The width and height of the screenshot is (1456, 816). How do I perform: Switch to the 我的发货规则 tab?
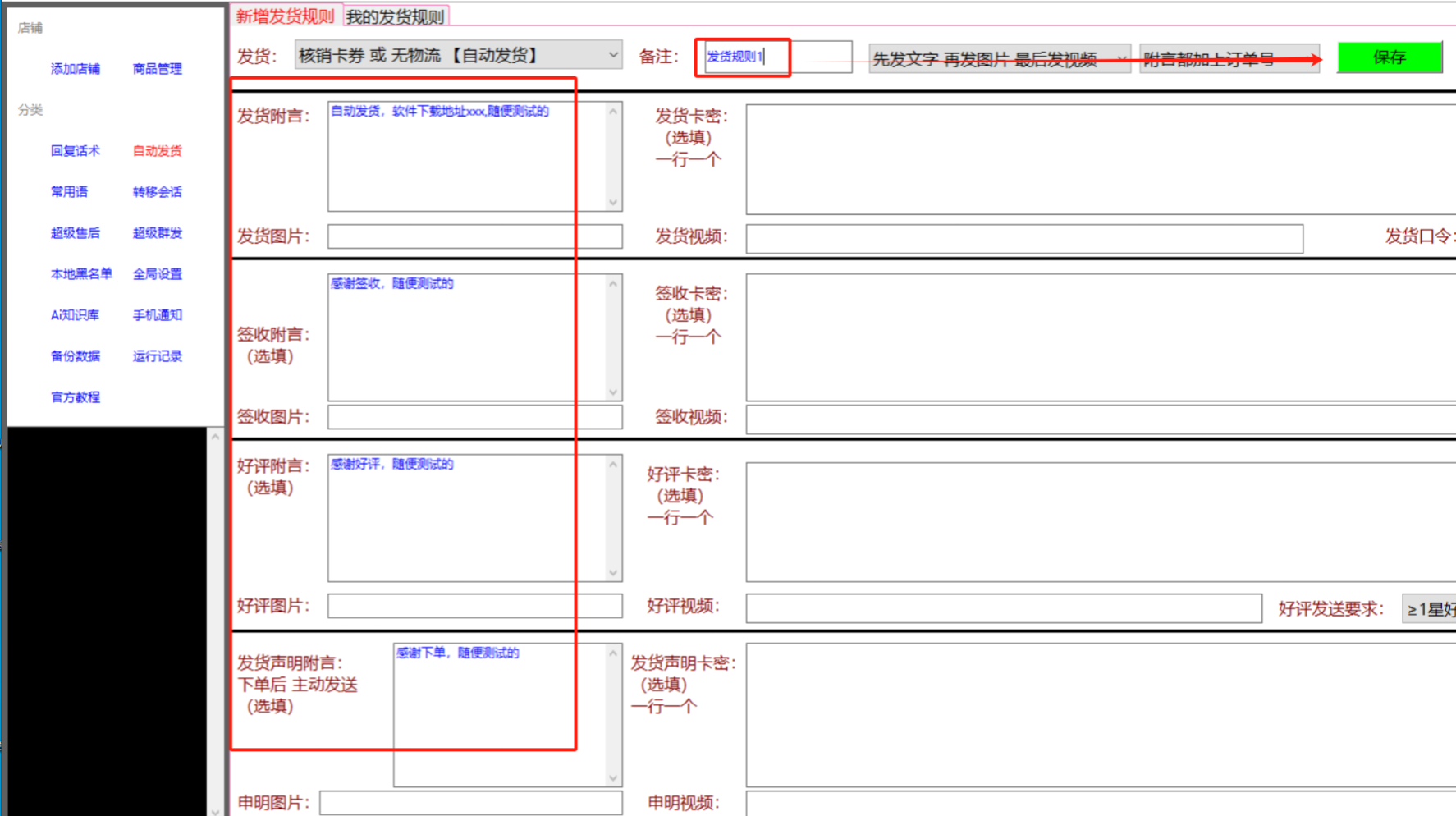[395, 16]
